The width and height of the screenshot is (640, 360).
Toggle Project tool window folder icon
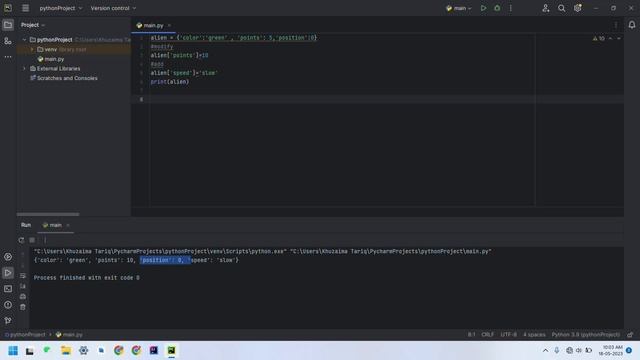[x=8, y=25]
